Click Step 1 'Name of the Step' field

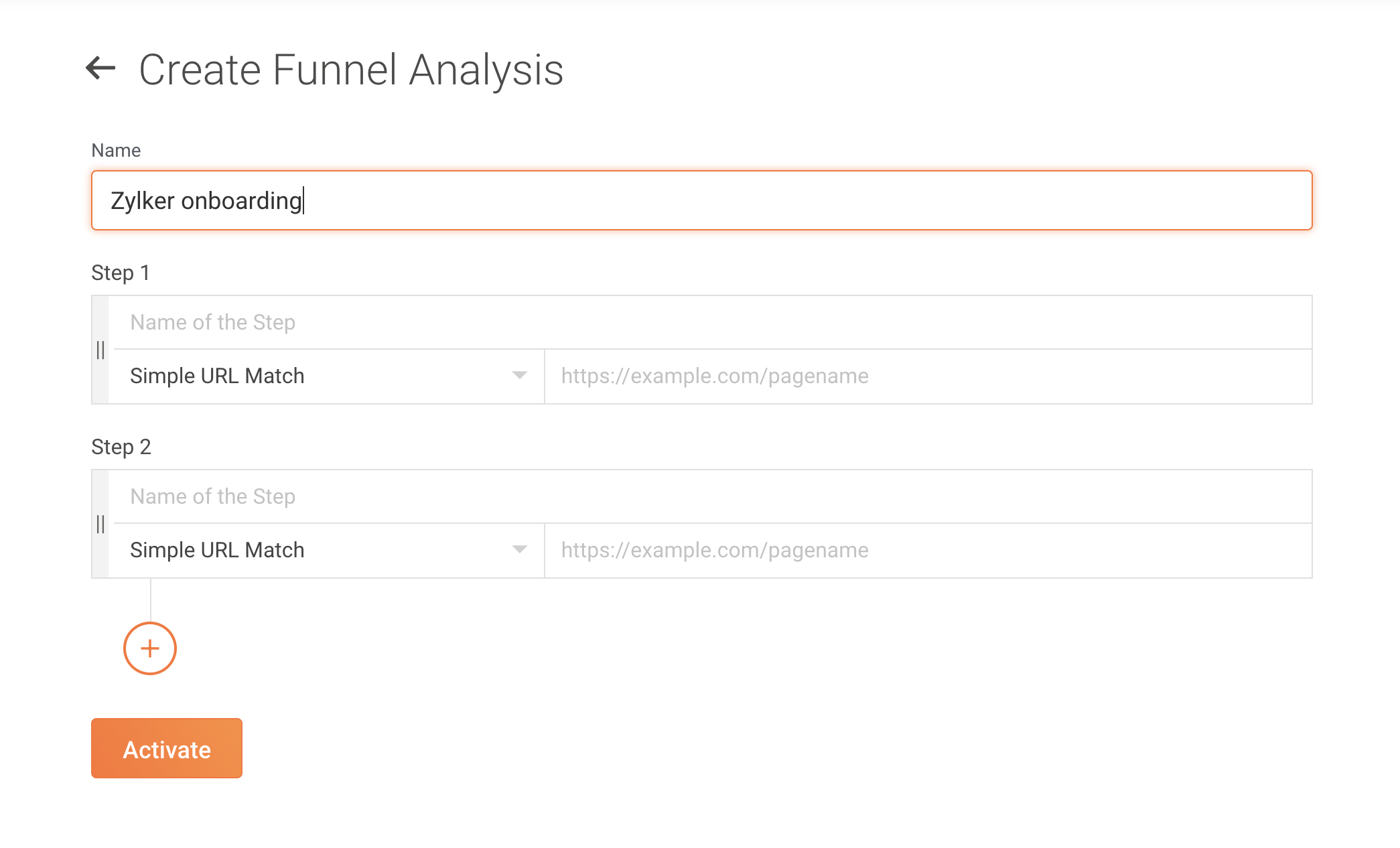(x=710, y=322)
